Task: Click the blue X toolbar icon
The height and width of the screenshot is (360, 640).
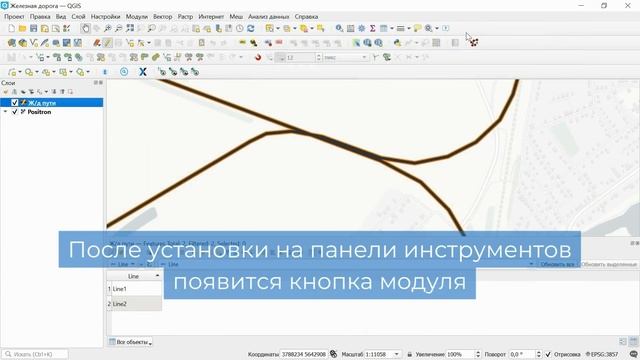Action: click(x=142, y=72)
